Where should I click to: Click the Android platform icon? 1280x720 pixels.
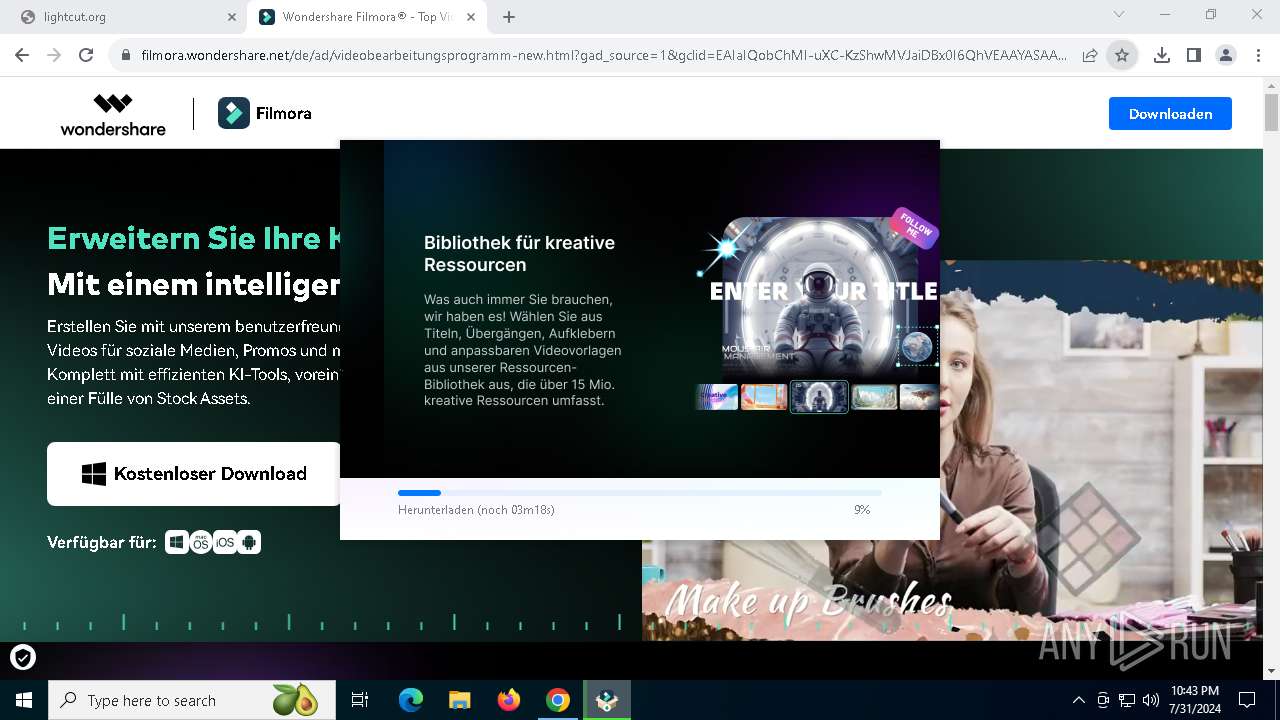[x=249, y=542]
